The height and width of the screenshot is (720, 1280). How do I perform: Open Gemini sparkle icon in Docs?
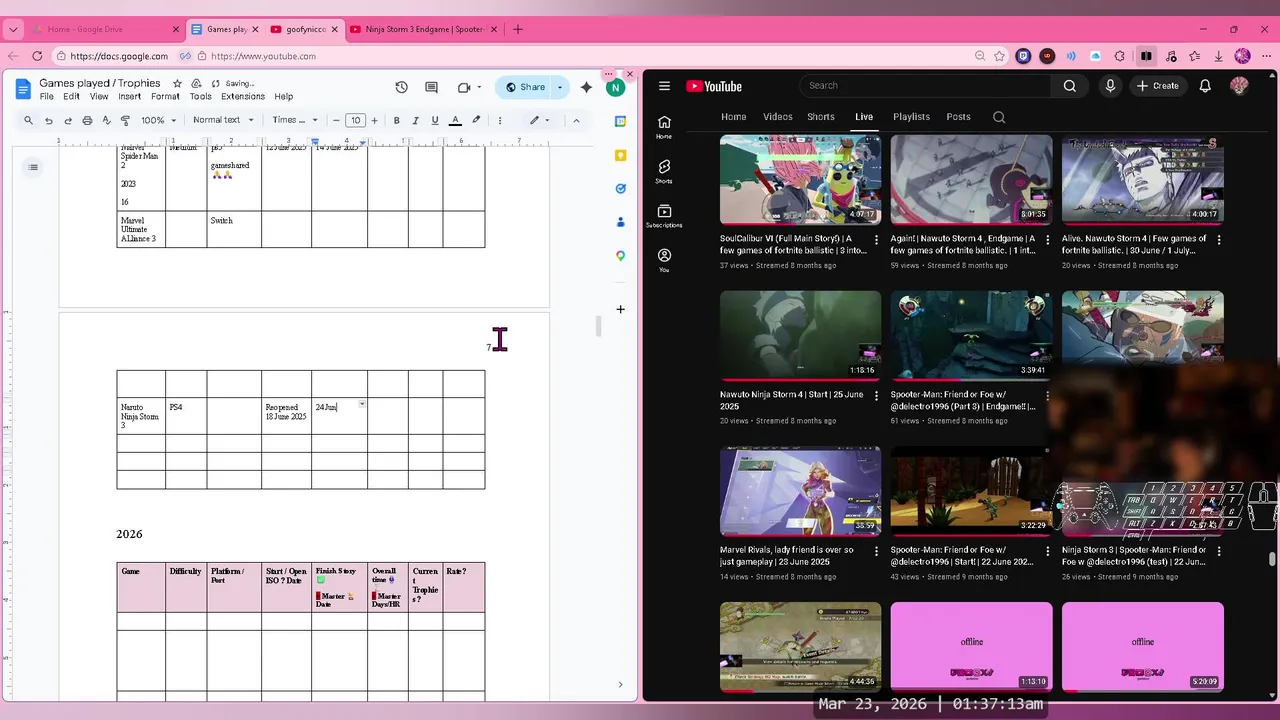pyautogui.click(x=586, y=87)
